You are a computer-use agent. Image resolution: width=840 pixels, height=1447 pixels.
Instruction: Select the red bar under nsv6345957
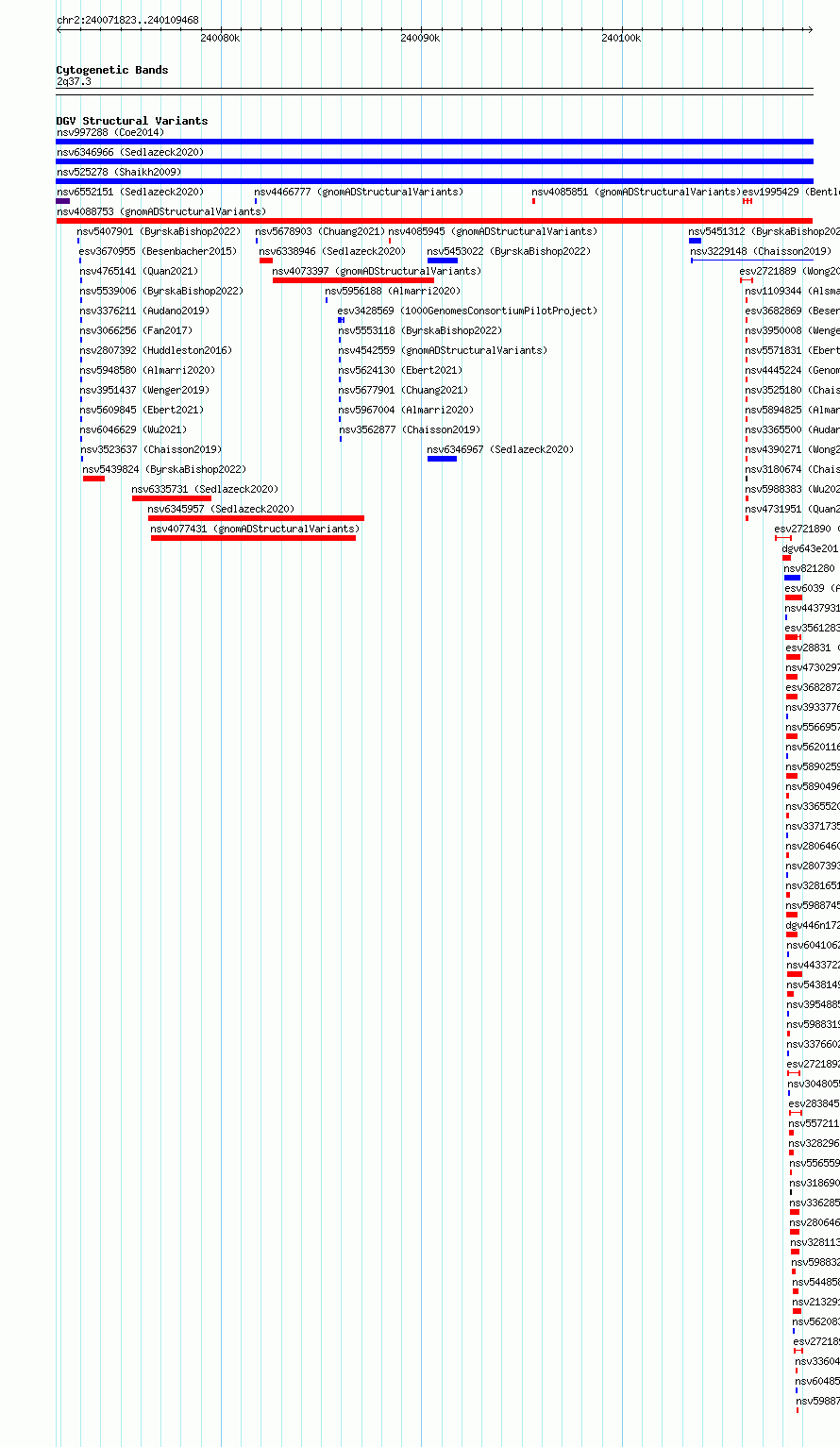(x=256, y=518)
